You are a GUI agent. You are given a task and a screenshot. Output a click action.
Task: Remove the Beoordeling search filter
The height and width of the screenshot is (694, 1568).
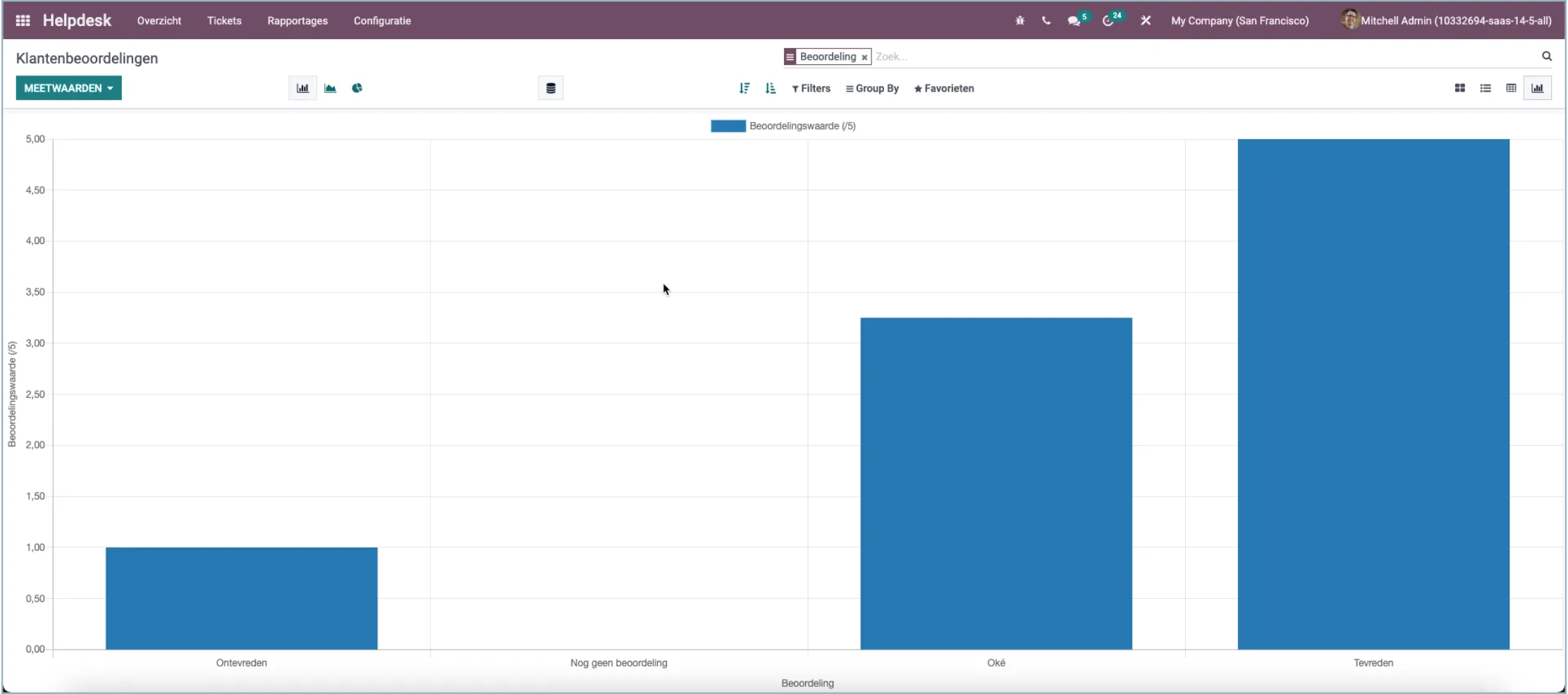click(x=864, y=57)
